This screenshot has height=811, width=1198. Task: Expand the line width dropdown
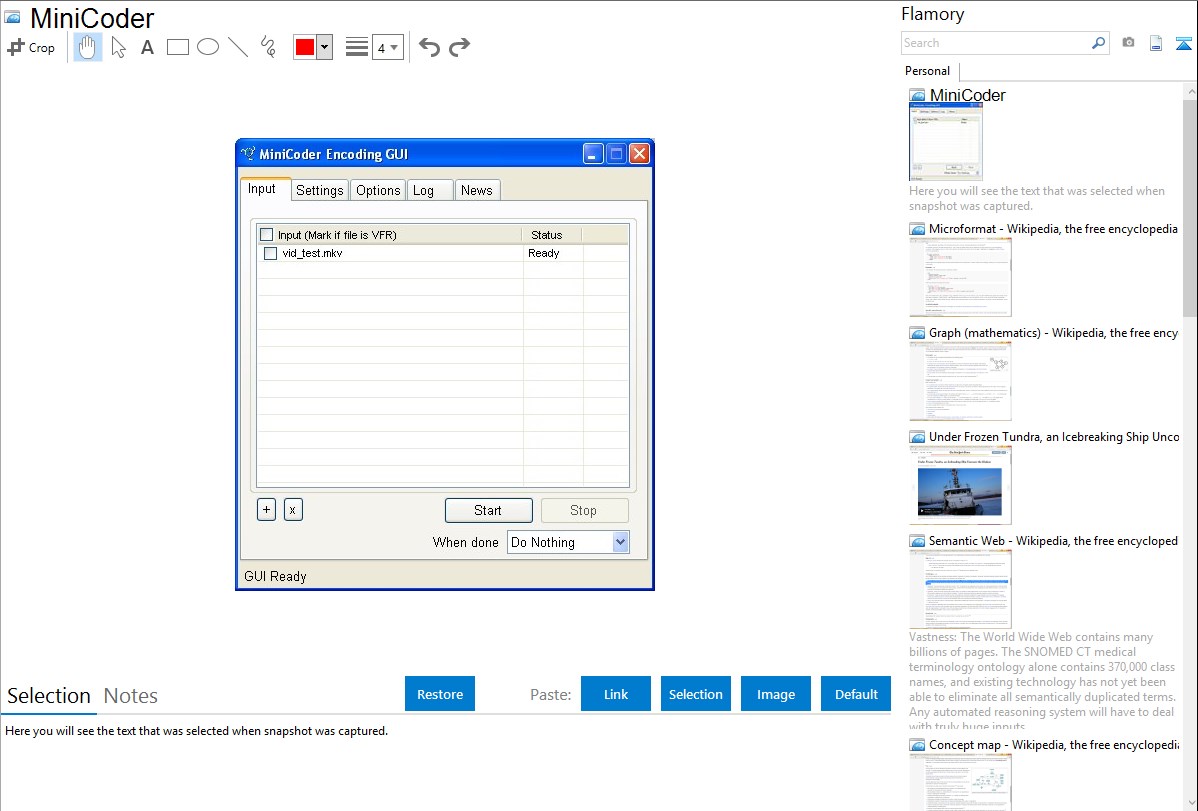point(387,47)
